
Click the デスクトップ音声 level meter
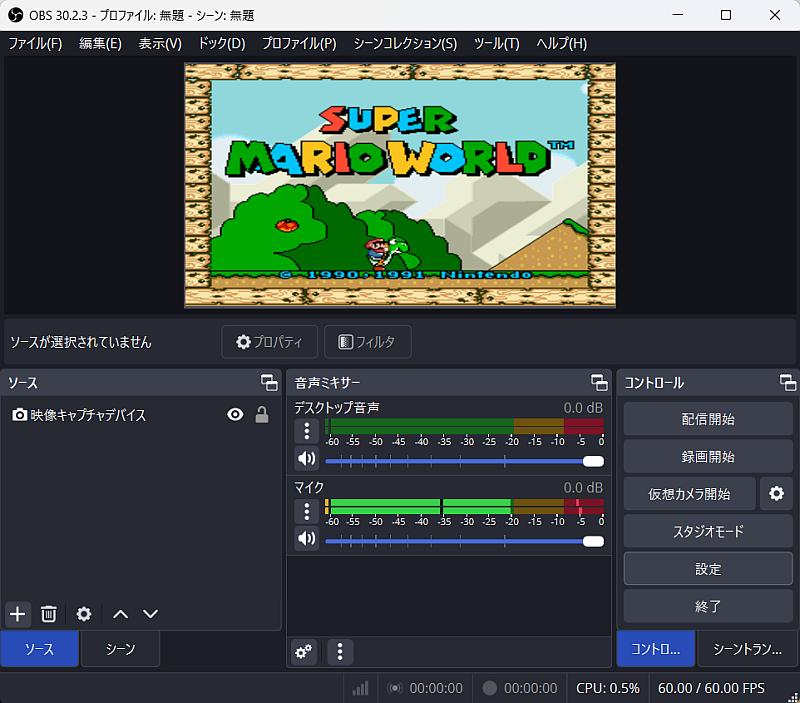464,425
